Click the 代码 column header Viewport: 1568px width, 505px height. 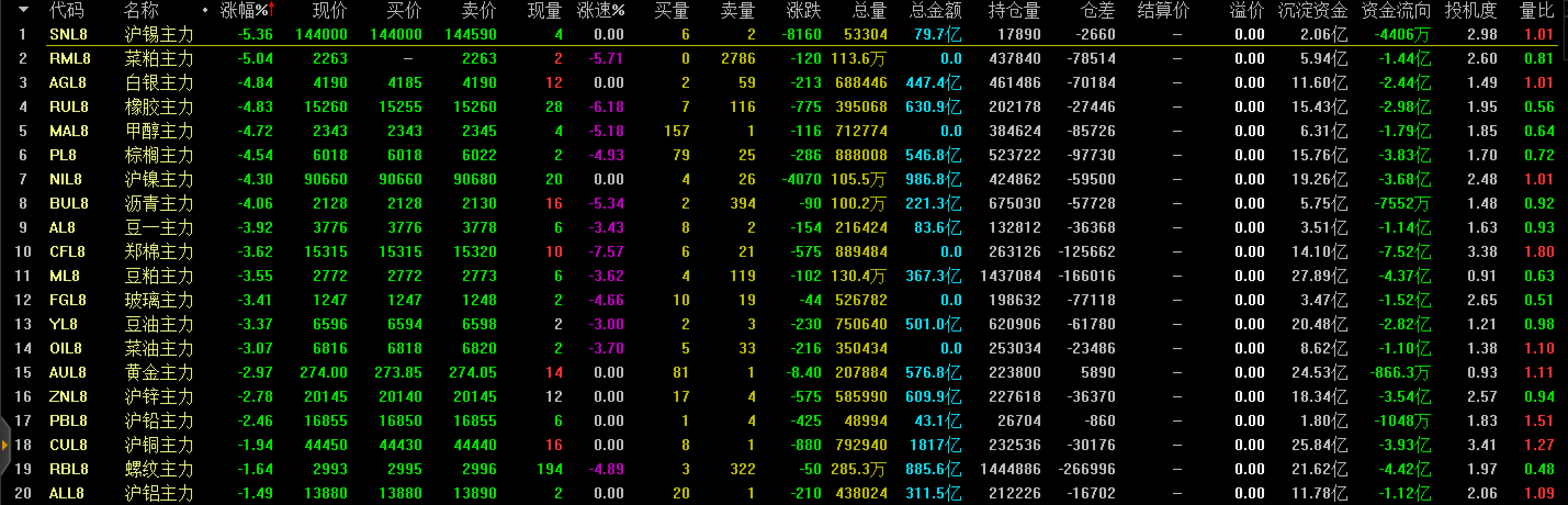tap(66, 10)
